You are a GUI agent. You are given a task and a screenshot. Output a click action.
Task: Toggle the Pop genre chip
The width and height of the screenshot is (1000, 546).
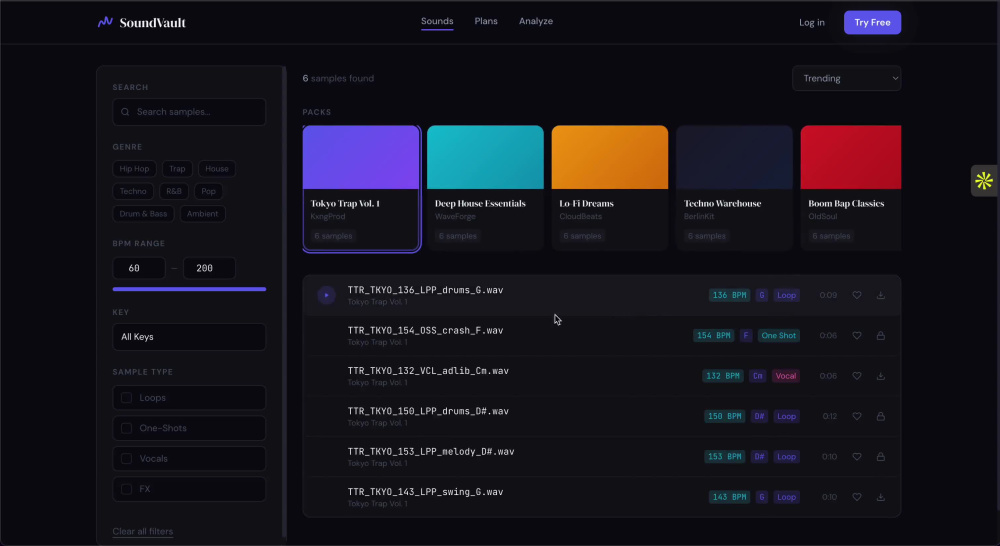209,191
